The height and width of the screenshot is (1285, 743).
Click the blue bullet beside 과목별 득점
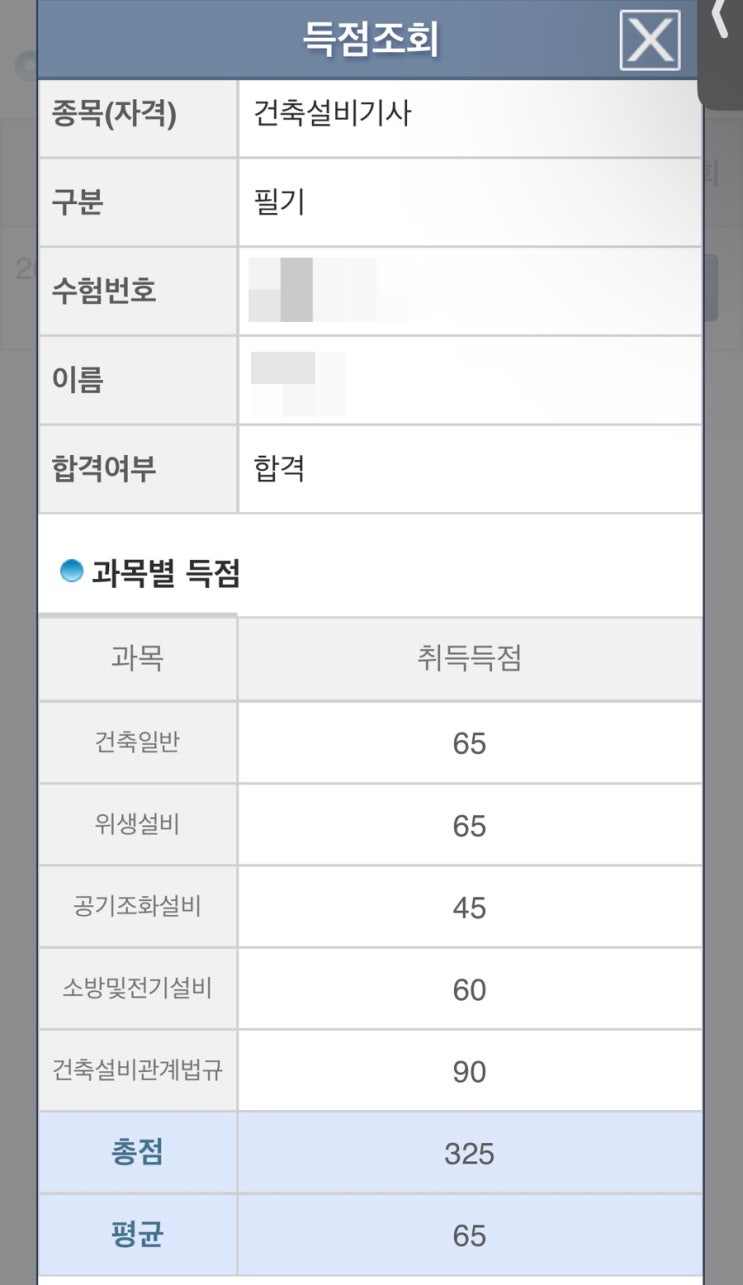[71, 572]
